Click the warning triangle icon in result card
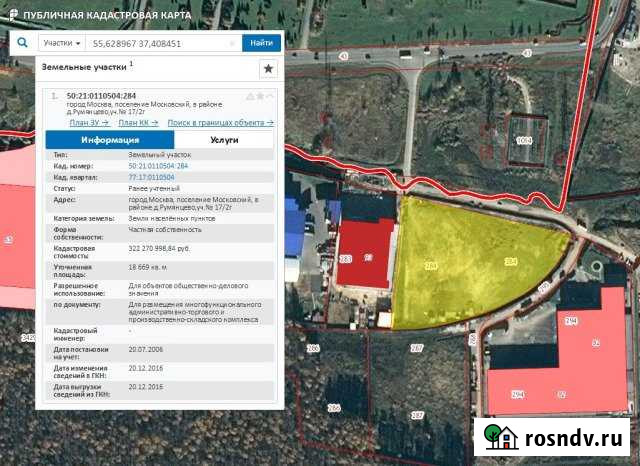 pyautogui.click(x=249, y=96)
